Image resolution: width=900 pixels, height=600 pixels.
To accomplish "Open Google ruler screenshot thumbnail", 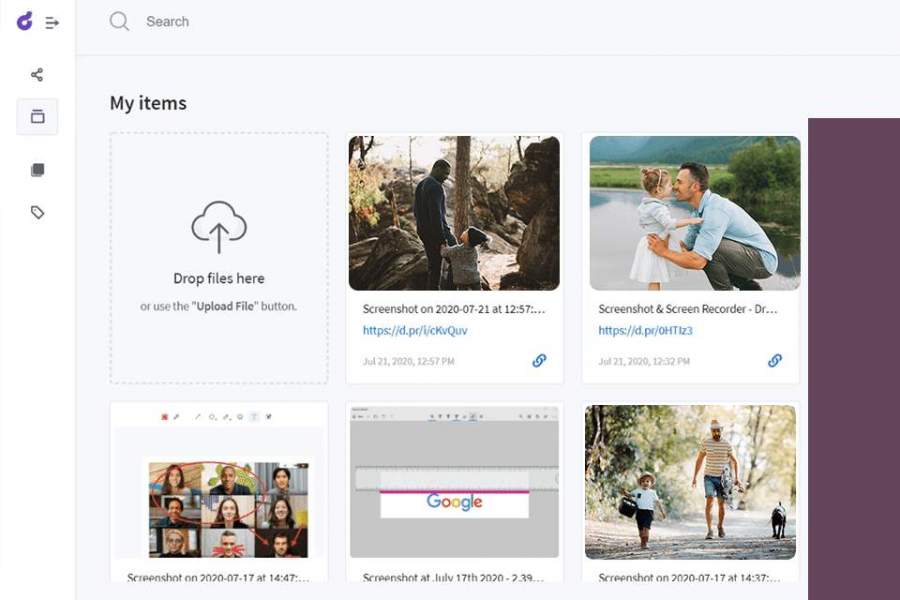I will click(x=454, y=482).
